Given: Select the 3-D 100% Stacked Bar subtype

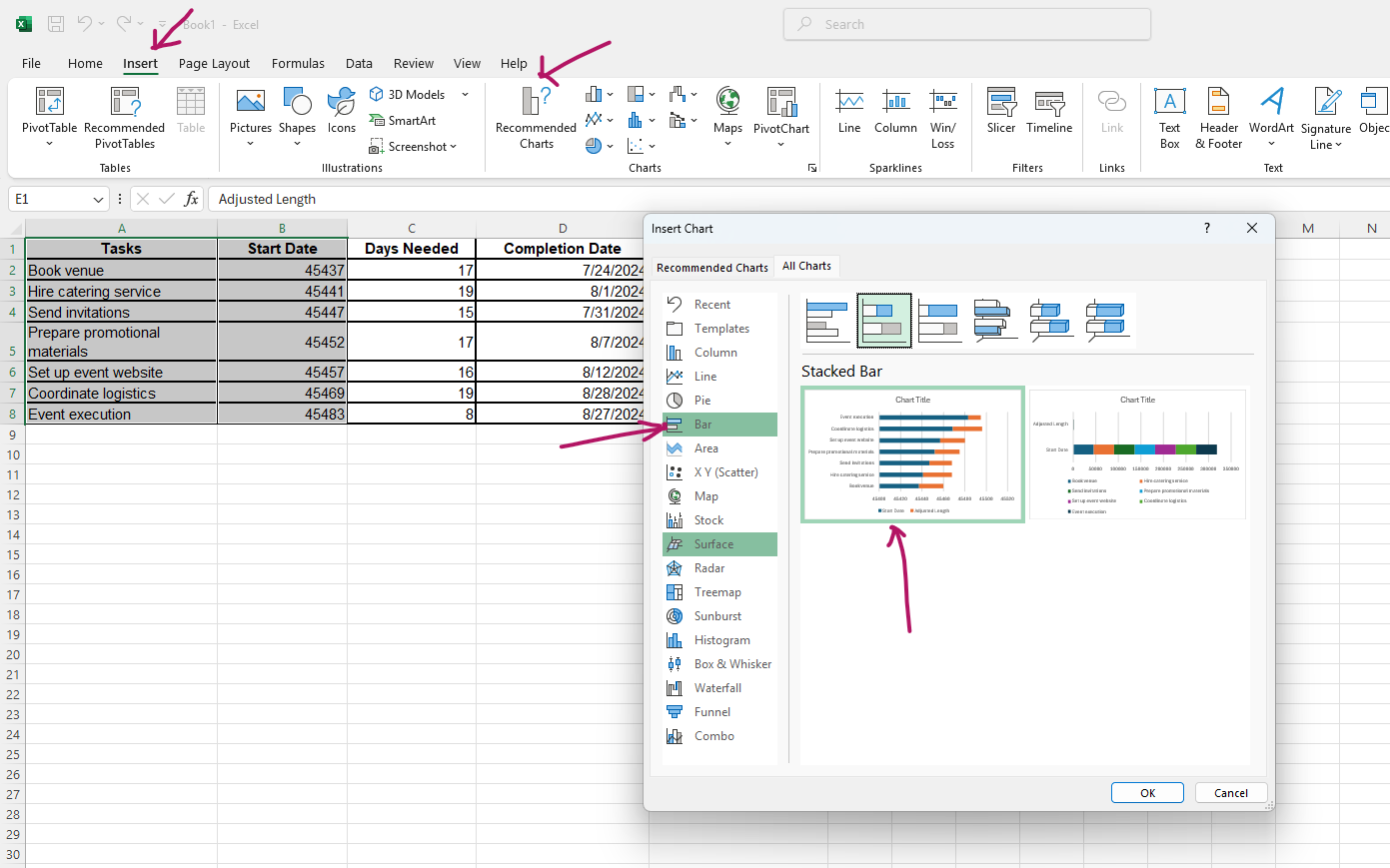Looking at the screenshot, I should point(1108,320).
